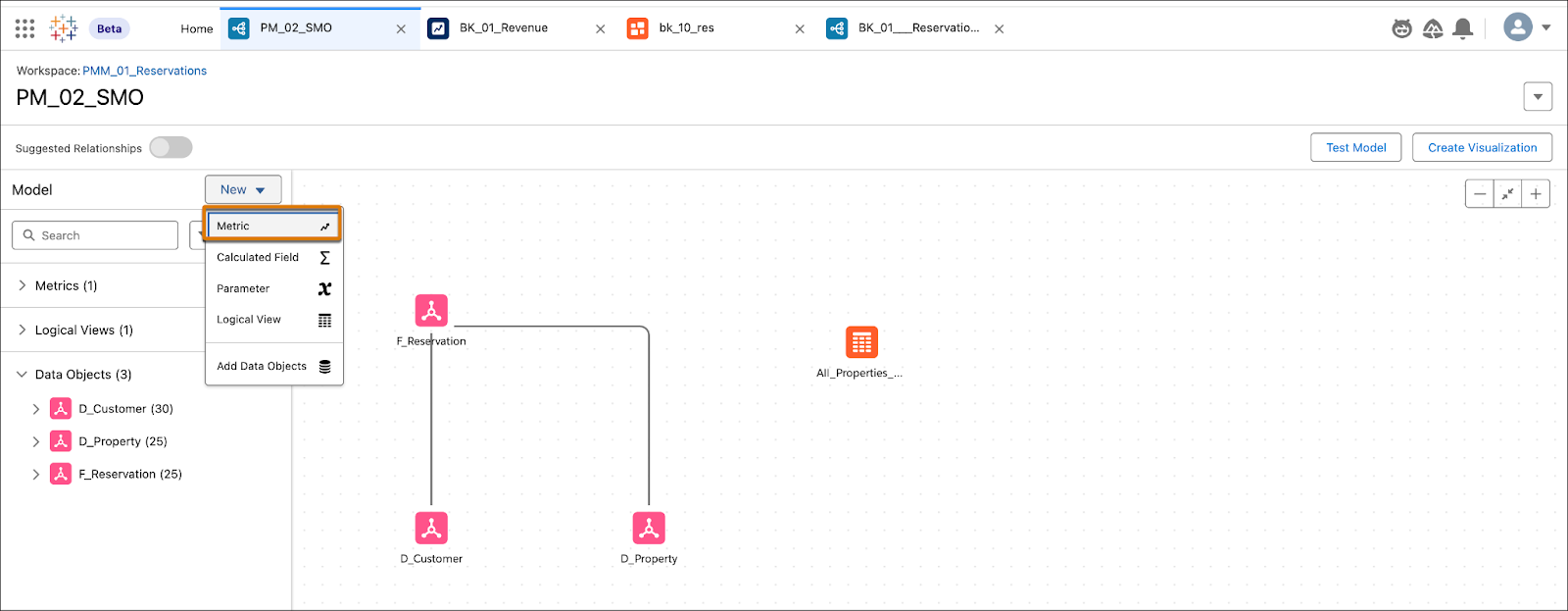The image size is (1568, 611).
Task: Go to the Home tab
Action: tap(197, 28)
